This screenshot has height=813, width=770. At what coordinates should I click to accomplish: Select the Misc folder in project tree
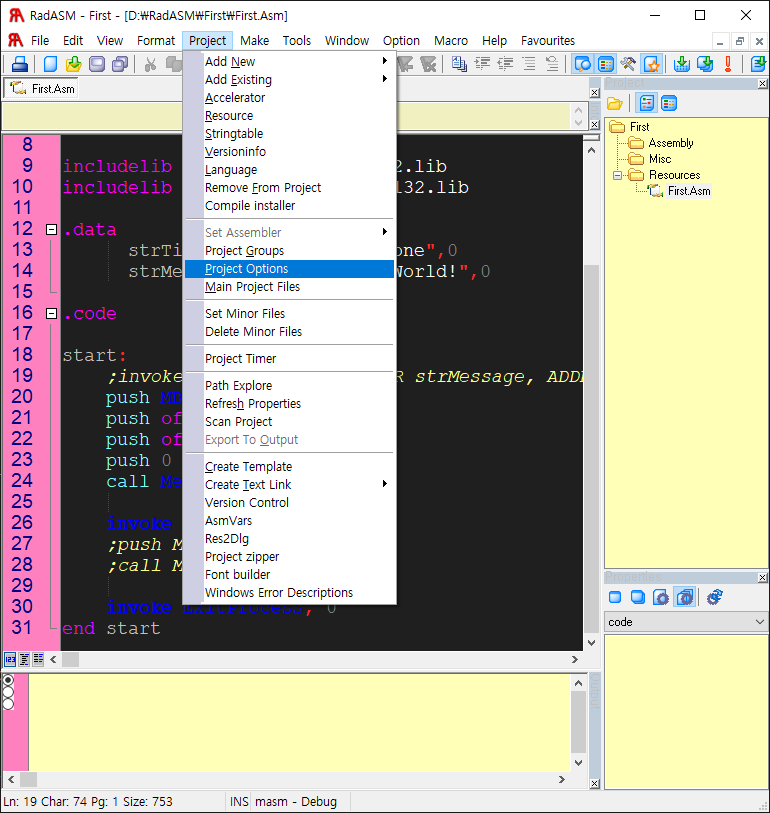[x=660, y=159]
